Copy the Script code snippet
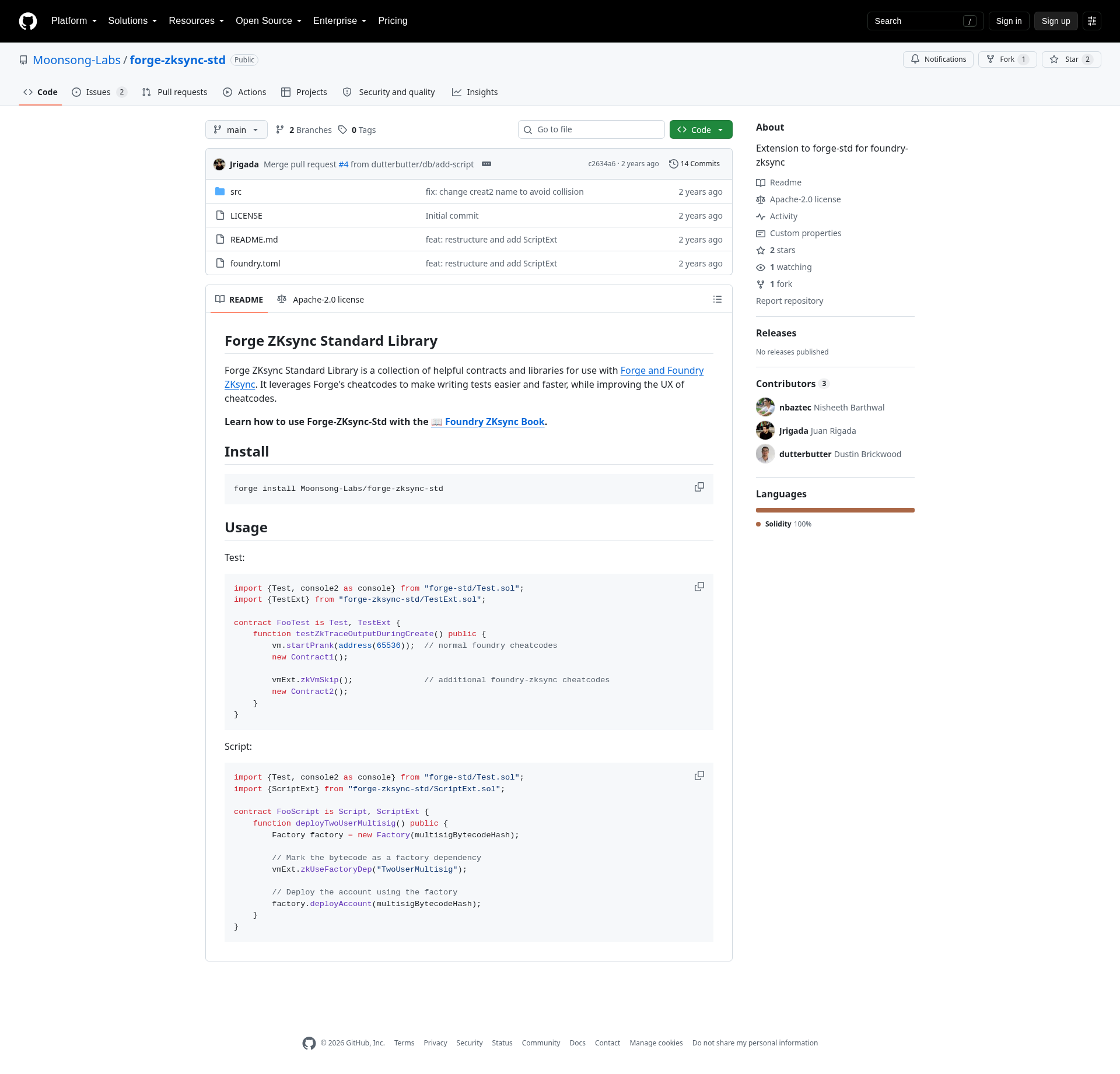The height and width of the screenshot is (1074, 1120). [x=699, y=775]
